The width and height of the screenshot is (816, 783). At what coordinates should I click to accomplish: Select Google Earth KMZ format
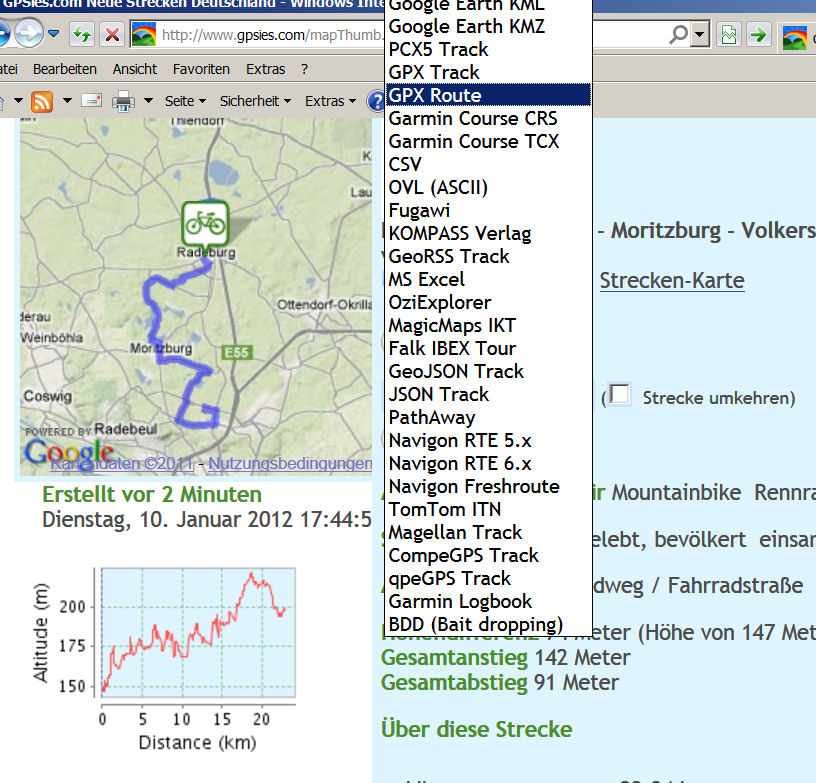pyautogui.click(x=489, y=27)
